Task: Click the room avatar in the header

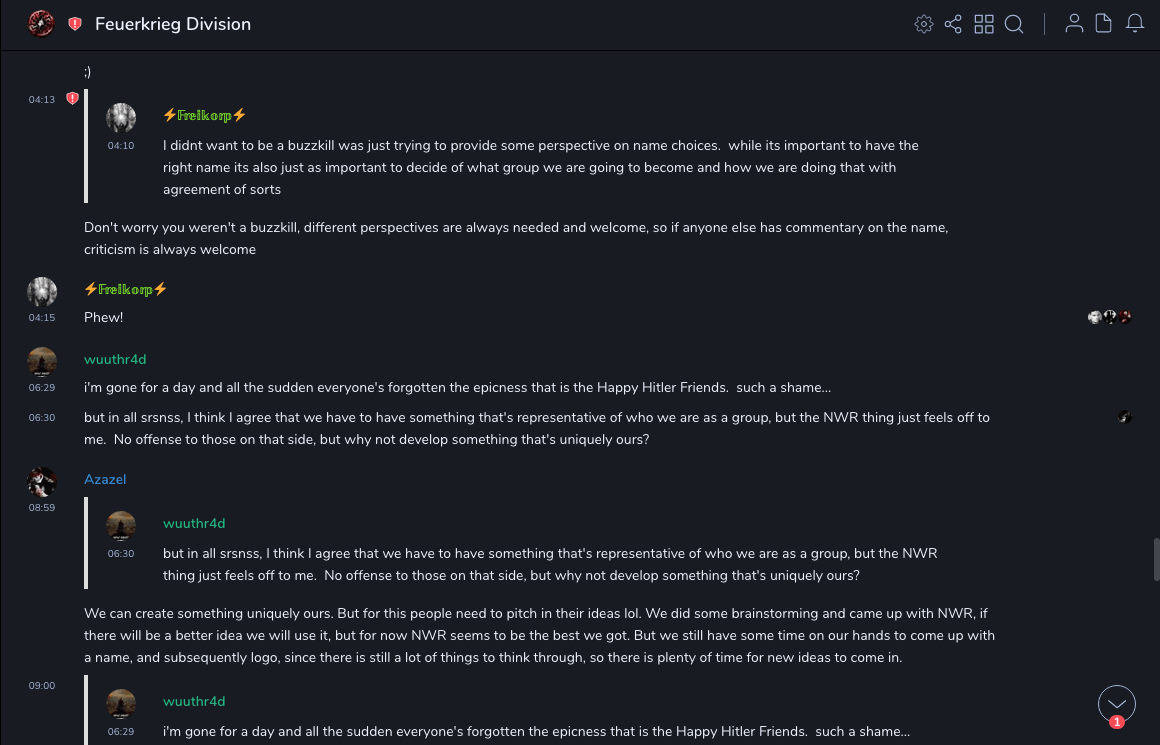Action: (41, 24)
